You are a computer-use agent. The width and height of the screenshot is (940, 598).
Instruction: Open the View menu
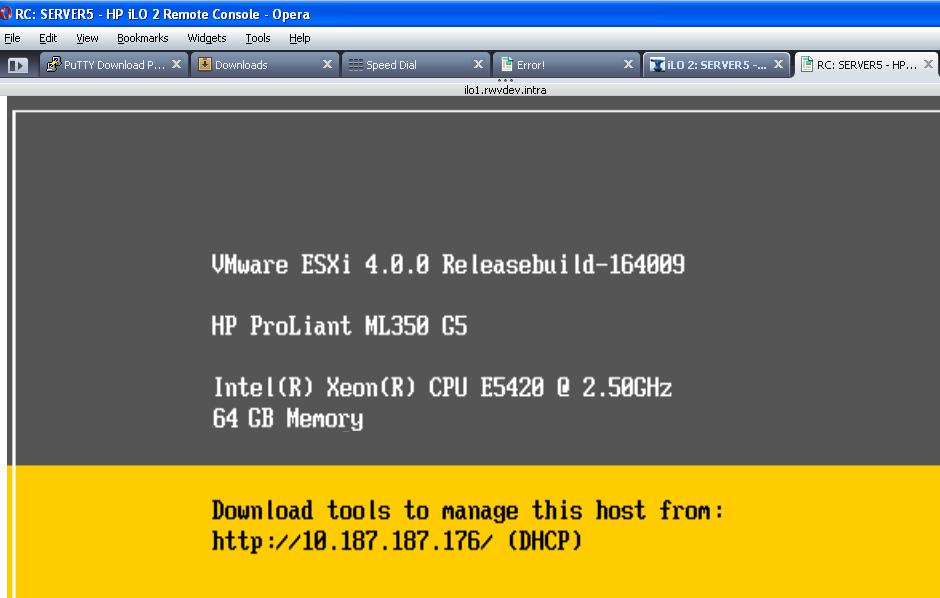click(87, 38)
